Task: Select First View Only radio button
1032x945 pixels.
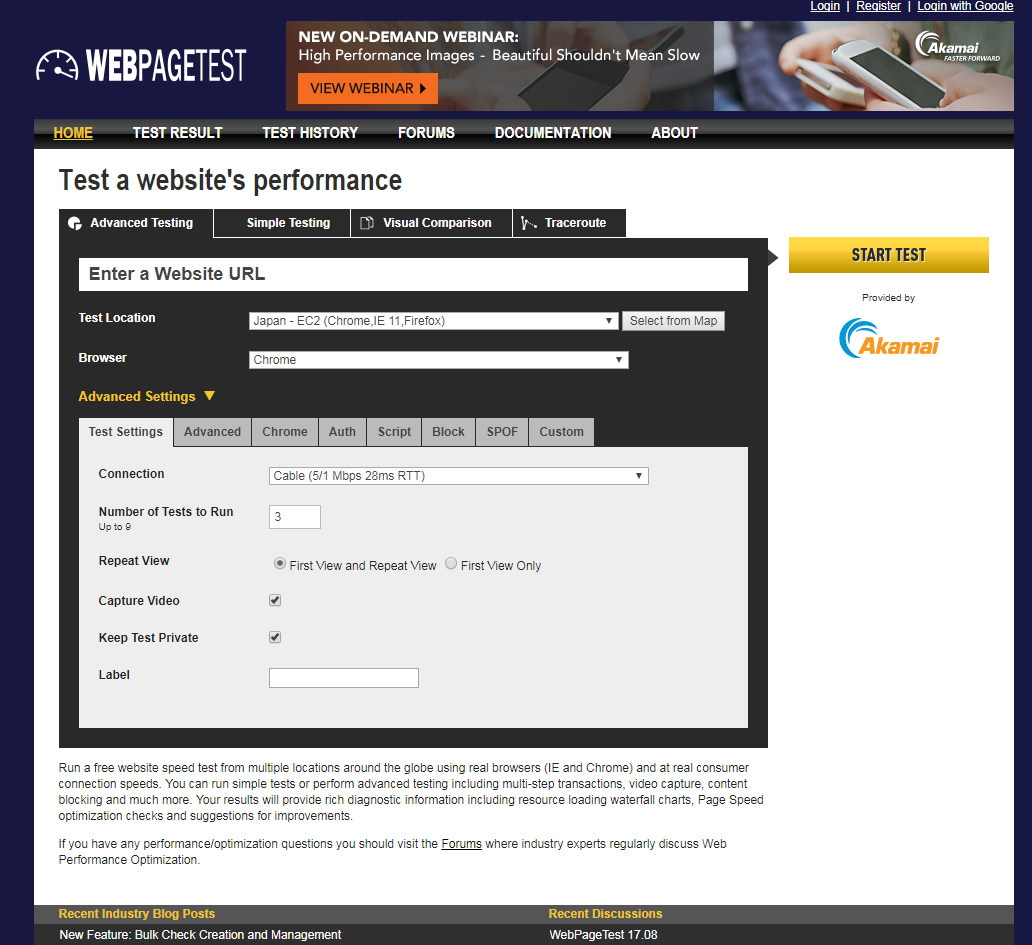Action: point(451,564)
